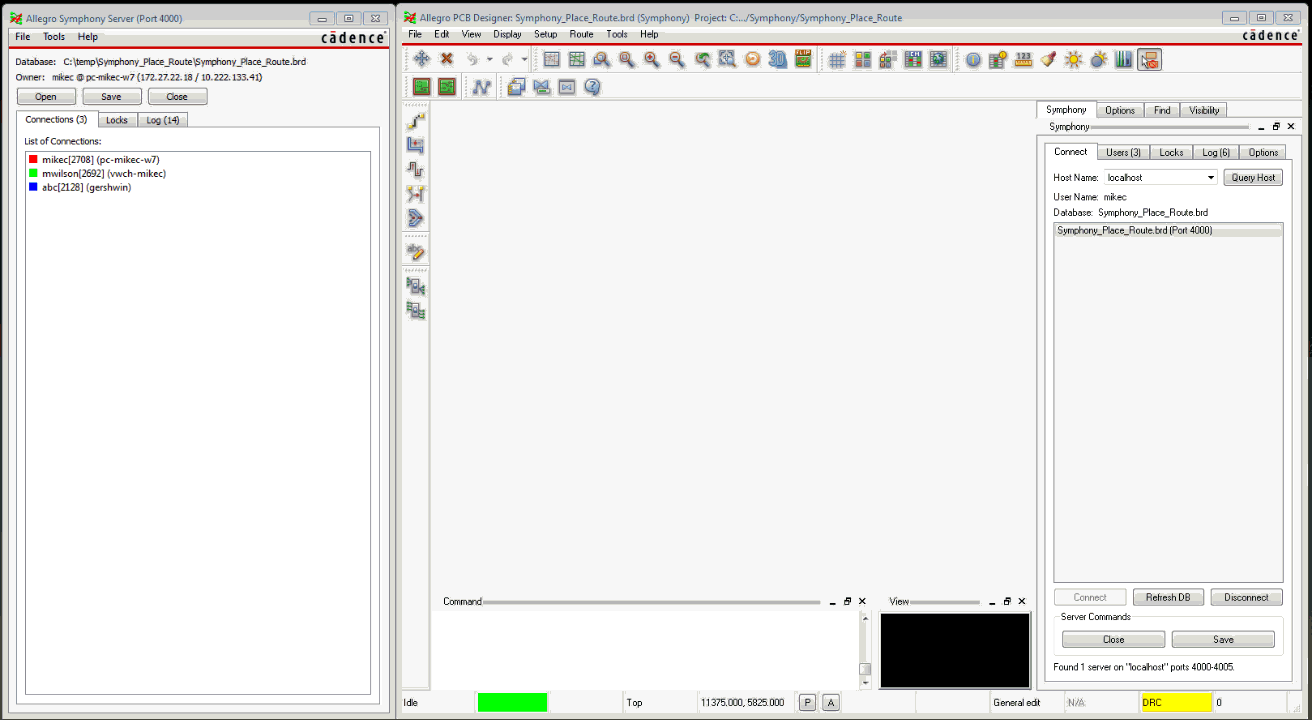
Task: Toggle the A button in status bar
Action: coord(830,703)
